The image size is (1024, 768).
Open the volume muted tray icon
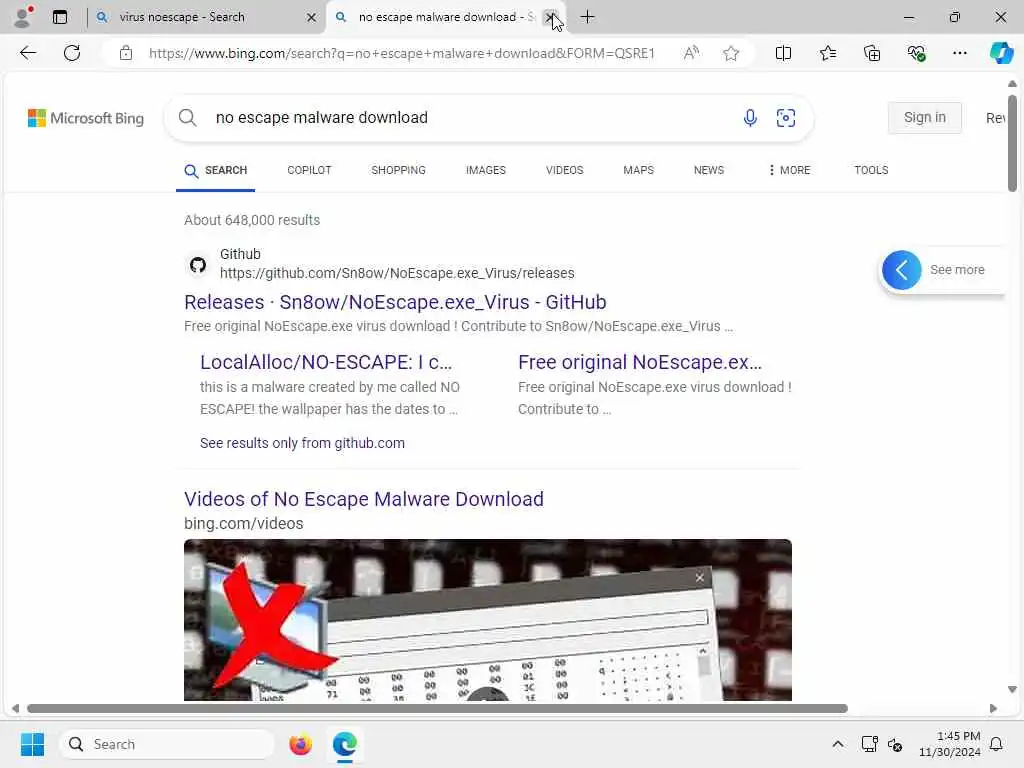pos(895,744)
